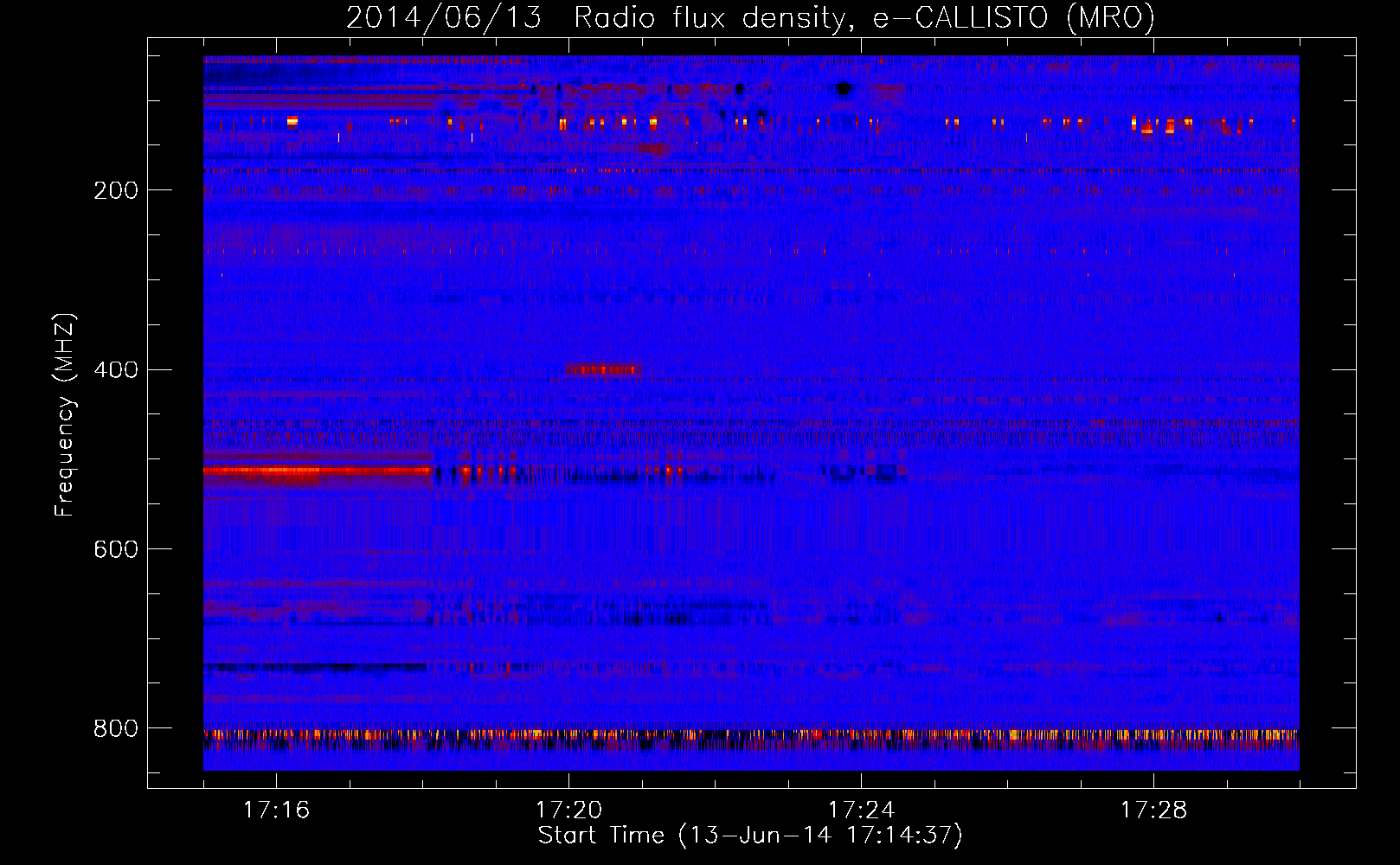Viewport: 1400px width, 865px height.
Task: Click the 17:16 time tick label
Action: (276, 811)
